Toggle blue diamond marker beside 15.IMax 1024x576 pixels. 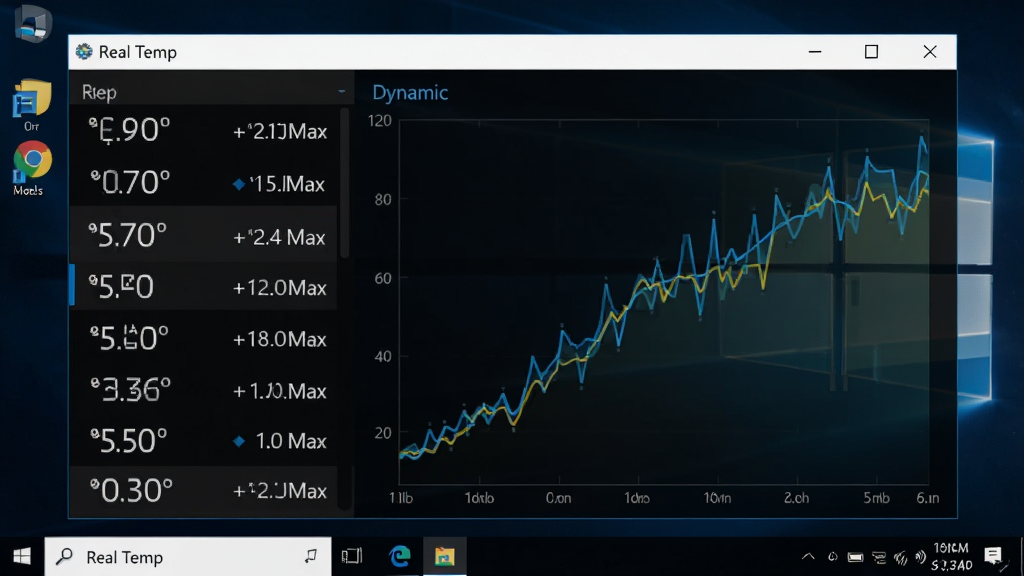(239, 184)
